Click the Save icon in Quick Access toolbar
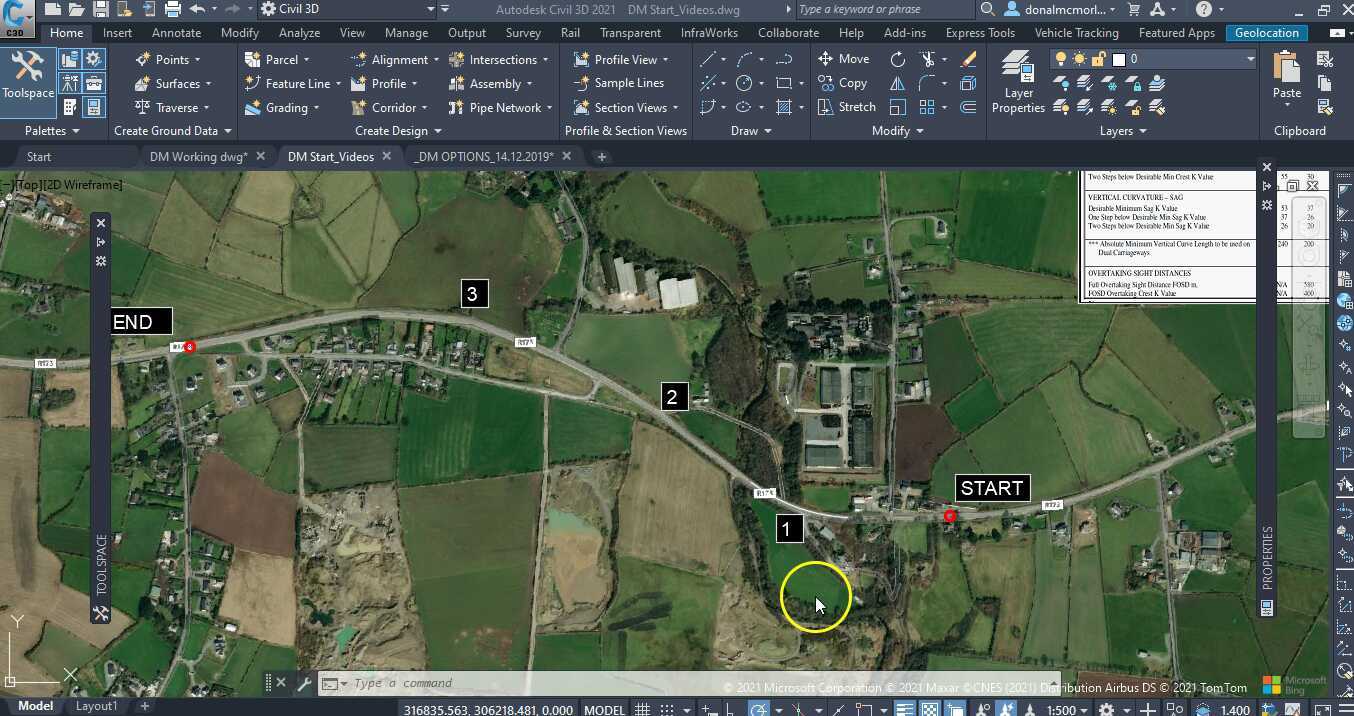This screenshot has width=1354, height=716. (101, 9)
